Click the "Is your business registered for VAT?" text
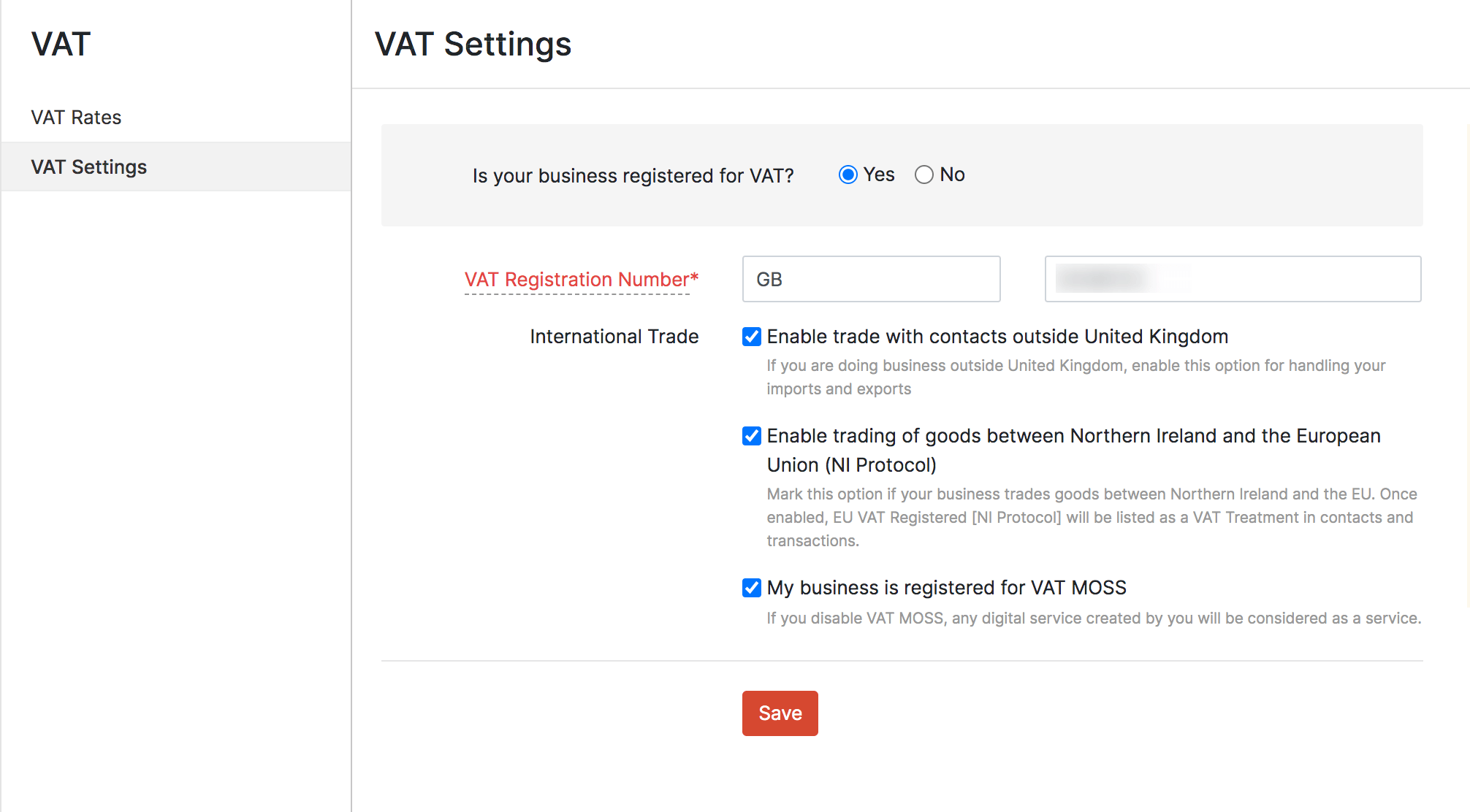This screenshot has height=812, width=1470. tap(634, 175)
